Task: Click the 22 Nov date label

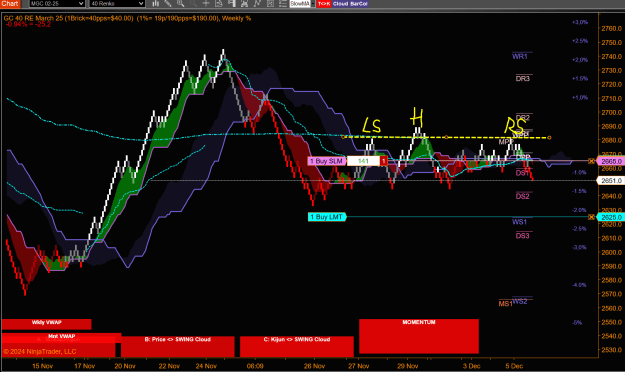Action: [169, 366]
